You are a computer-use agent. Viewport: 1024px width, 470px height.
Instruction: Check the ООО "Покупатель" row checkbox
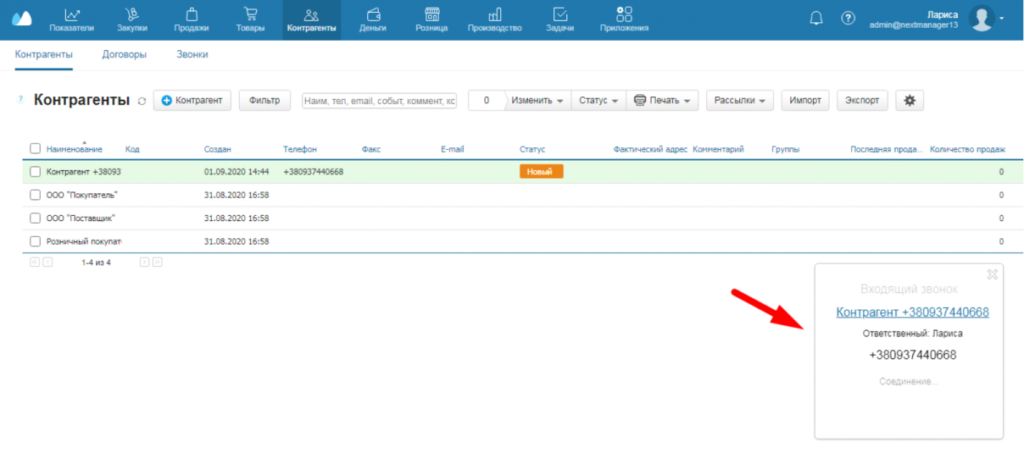click(35, 195)
